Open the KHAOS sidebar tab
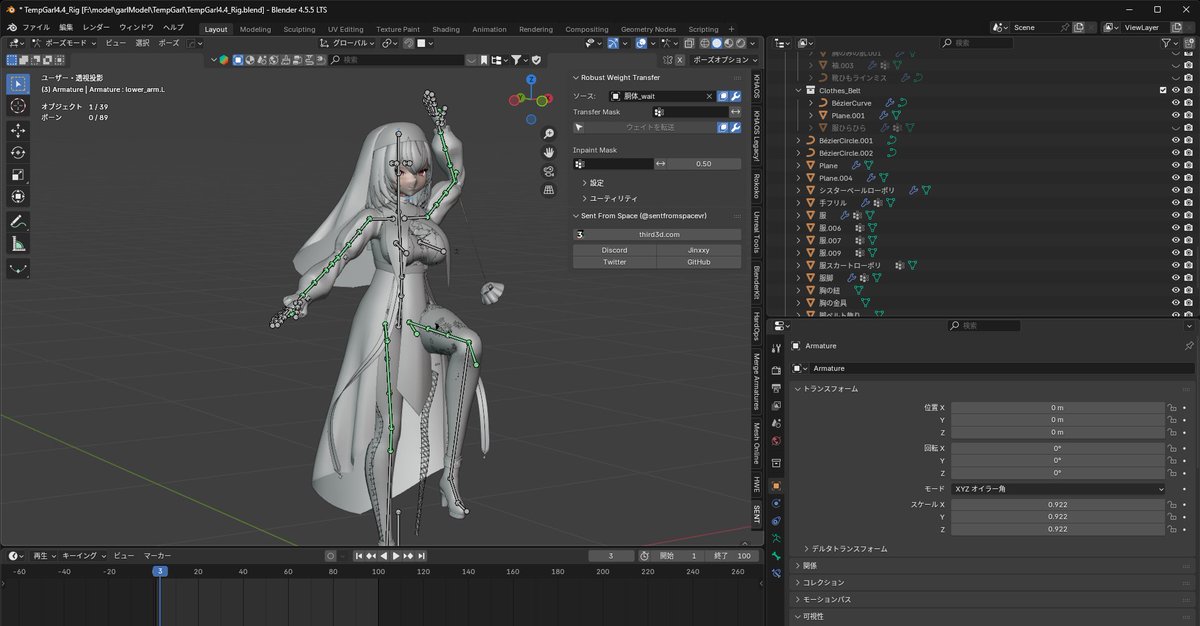Image resolution: width=1200 pixels, height=626 pixels. click(757, 85)
